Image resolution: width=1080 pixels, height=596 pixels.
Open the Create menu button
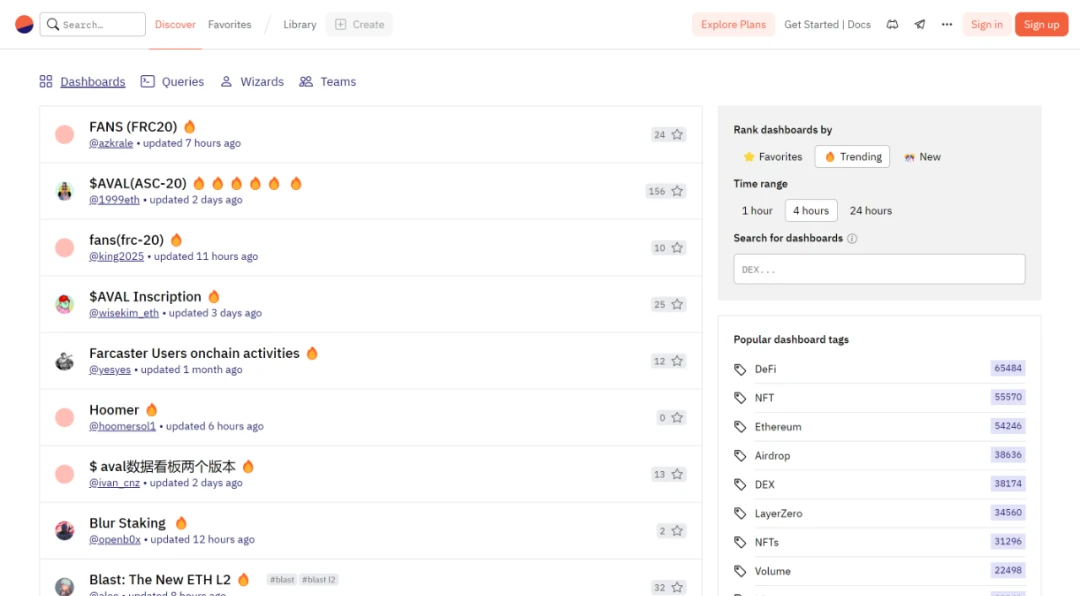pyautogui.click(x=359, y=24)
